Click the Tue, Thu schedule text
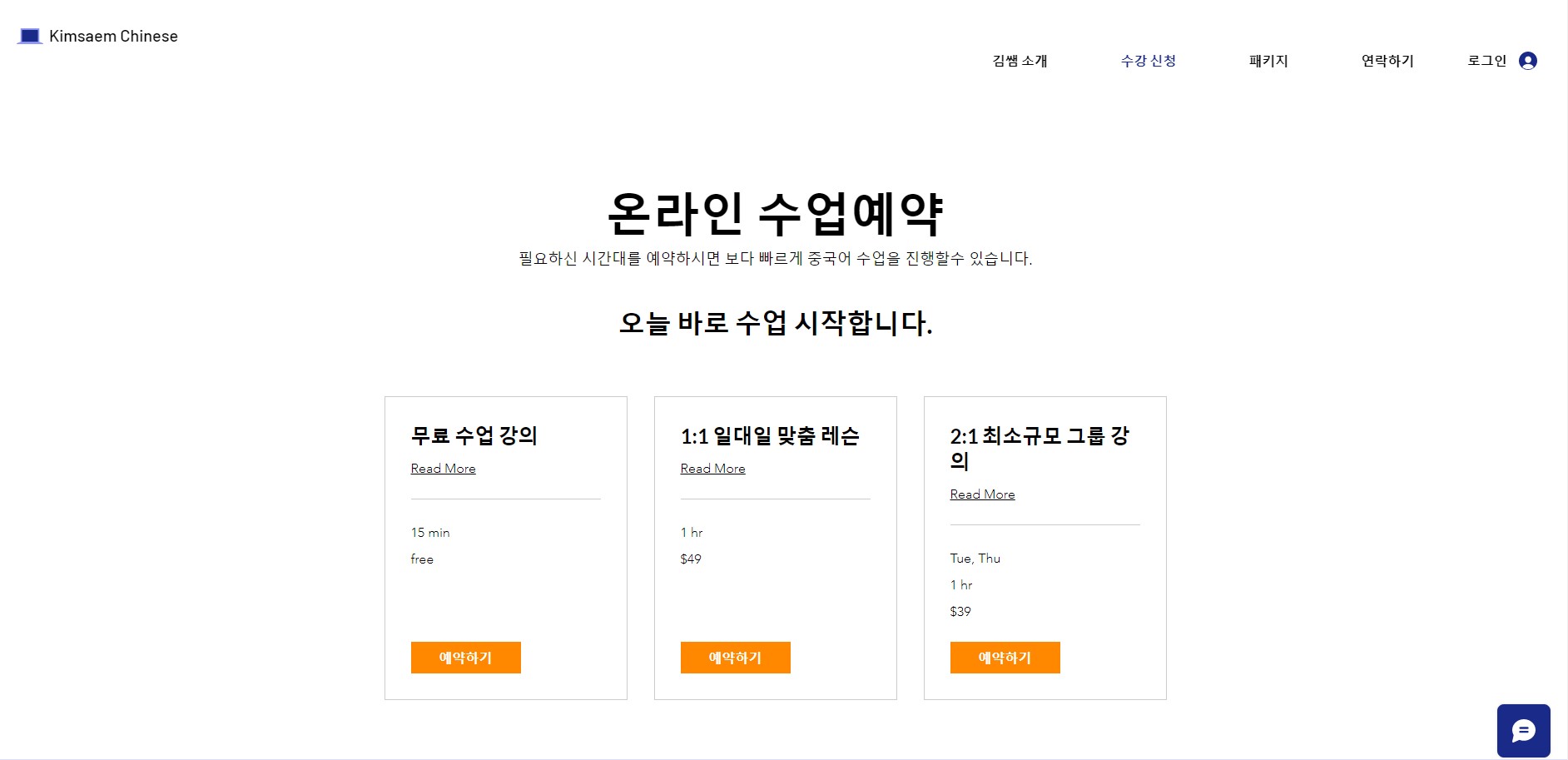This screenshot has width=1568, height=760. (975, 559)
